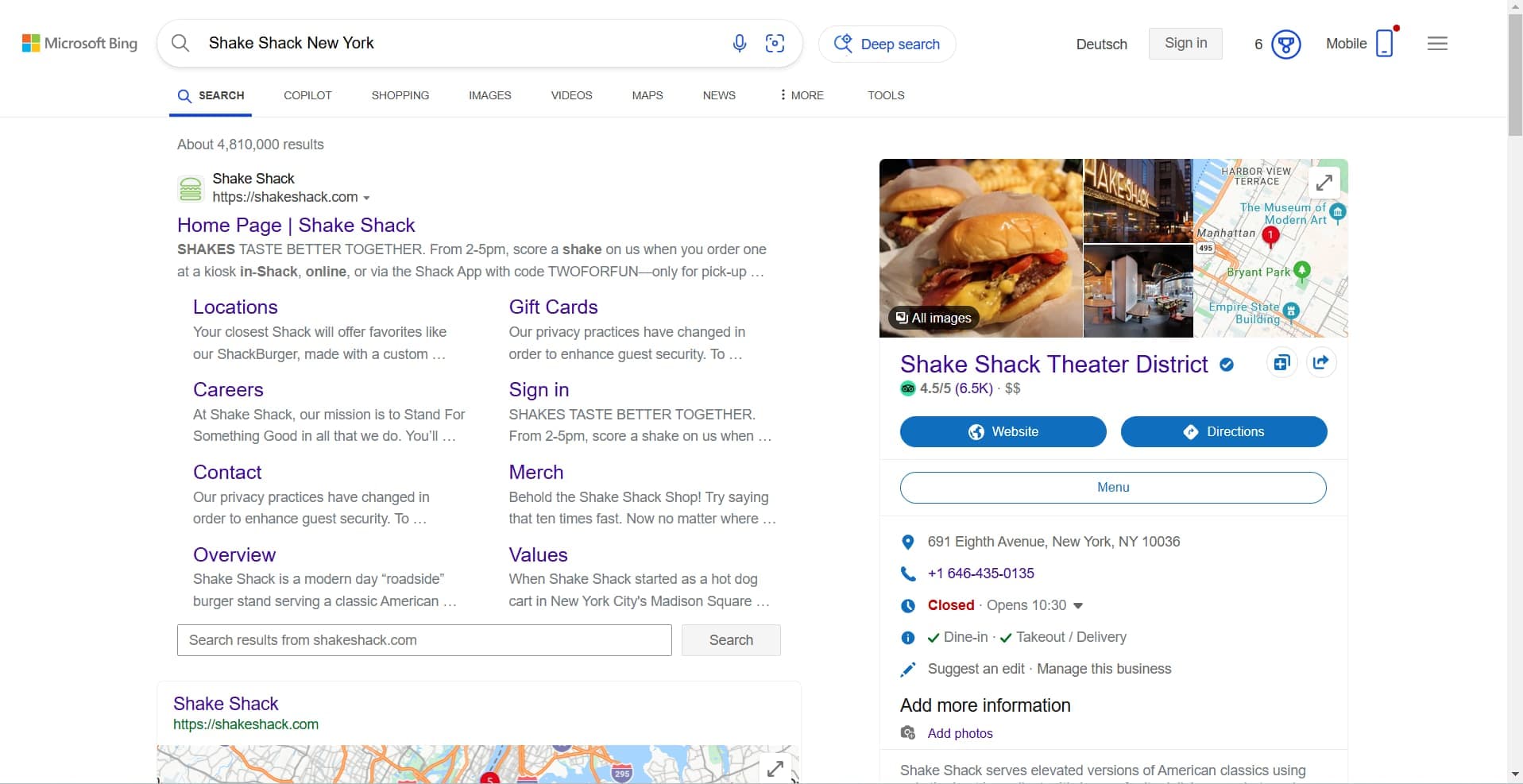The width and height of the screenshot is (1523, 784).
Task: Select the SEARCH tab
Action: tap(211, 95)
